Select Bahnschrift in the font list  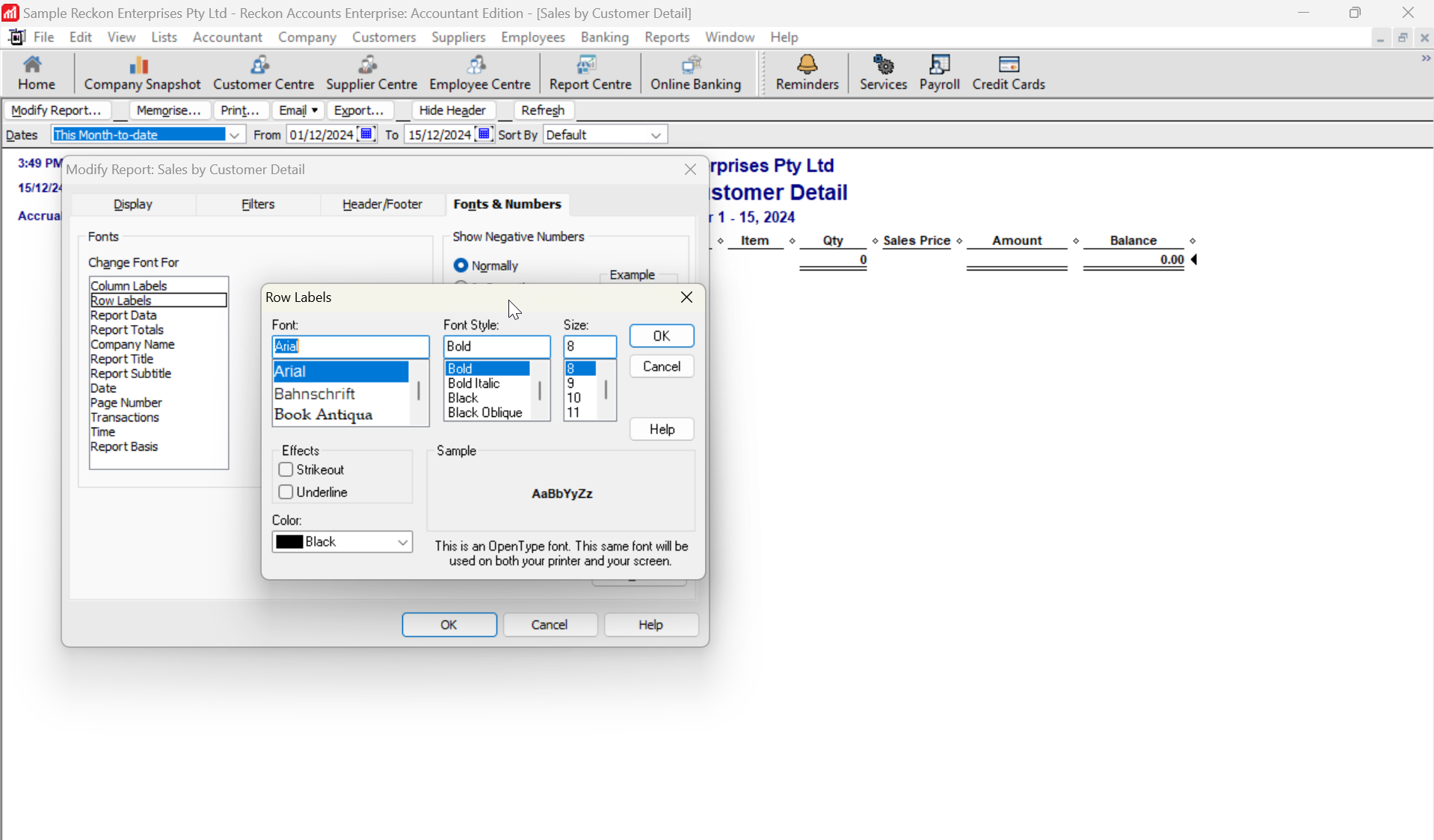click(x=340, y=393)
